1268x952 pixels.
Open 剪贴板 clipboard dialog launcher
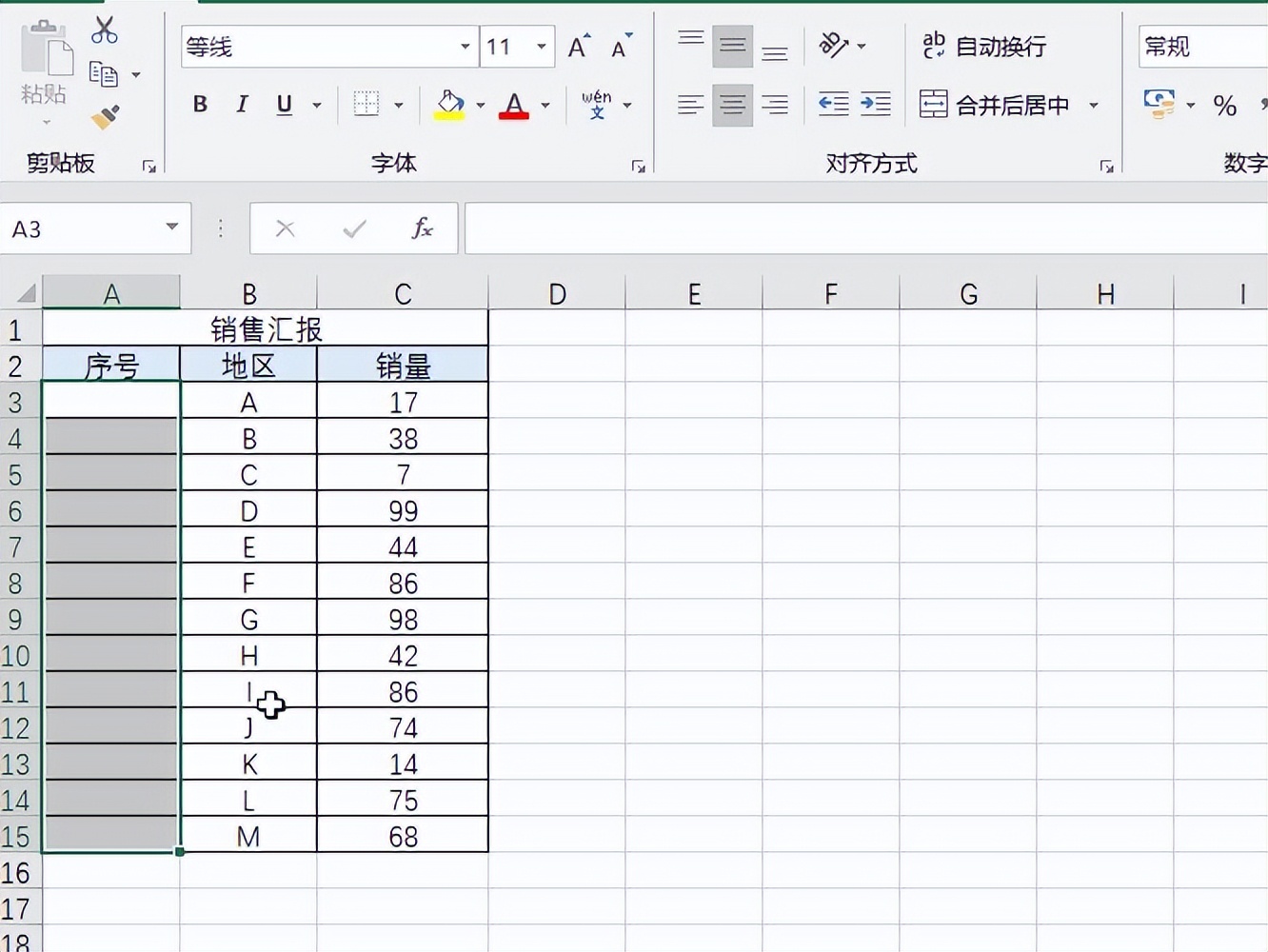pos(149,167)
